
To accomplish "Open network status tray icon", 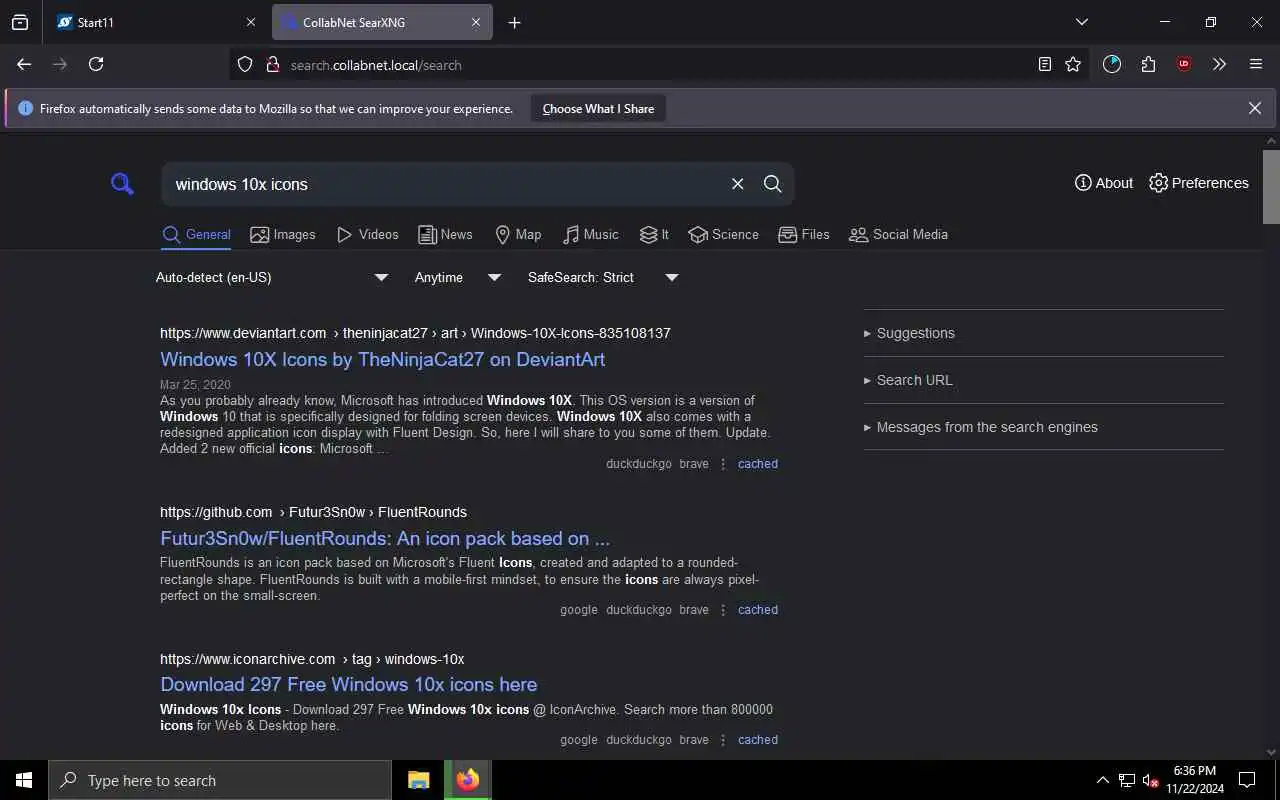I will 1126,780.
